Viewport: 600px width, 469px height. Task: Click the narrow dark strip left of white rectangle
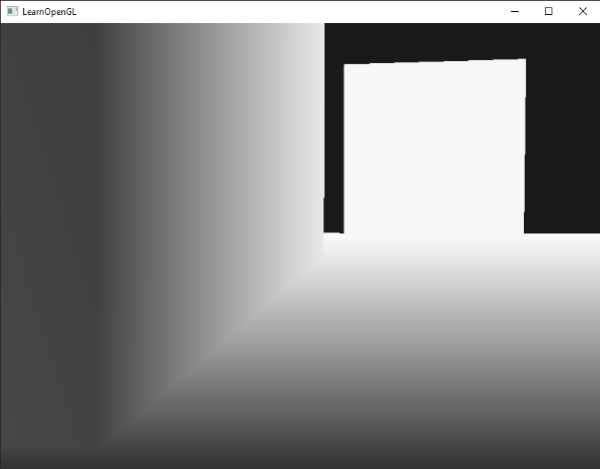coord(334,150)
